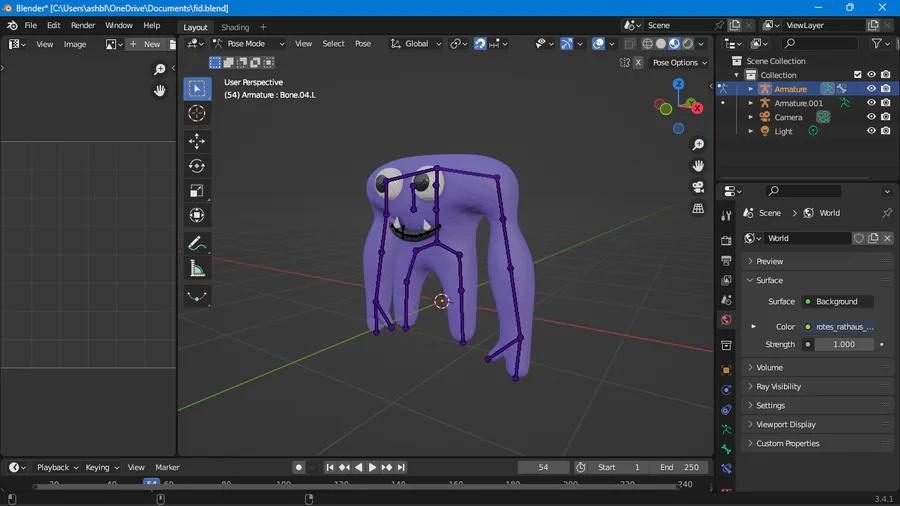Click the World datablock name field

click(x=808, y=239)
